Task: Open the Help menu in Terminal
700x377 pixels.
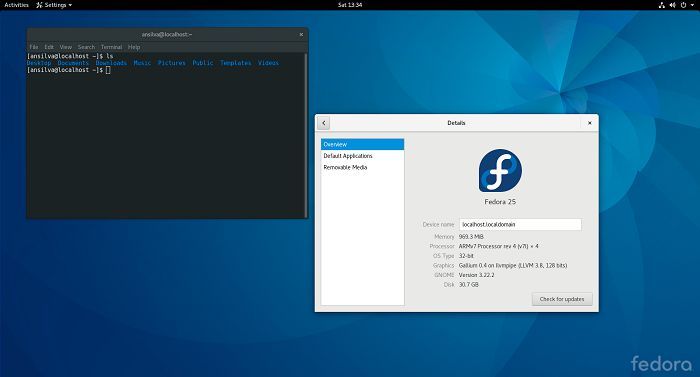Action: click(134, 47)
